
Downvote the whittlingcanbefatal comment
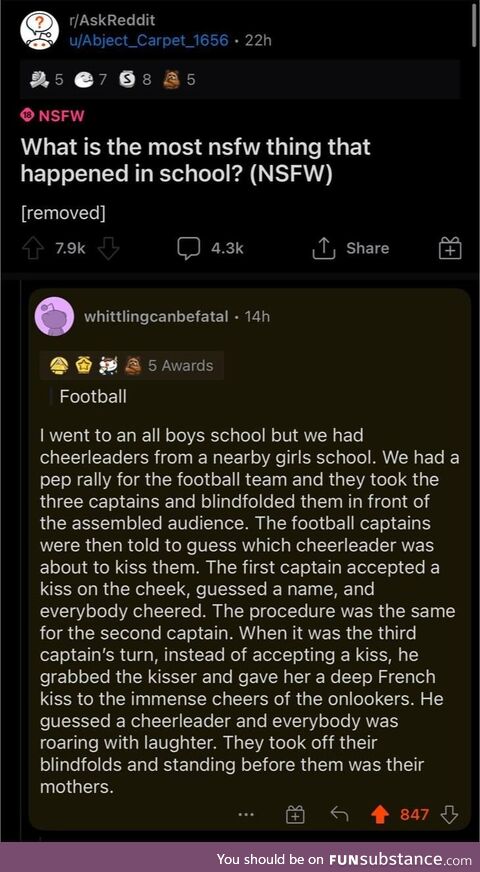pyautogui.click(x=449, y=815)
